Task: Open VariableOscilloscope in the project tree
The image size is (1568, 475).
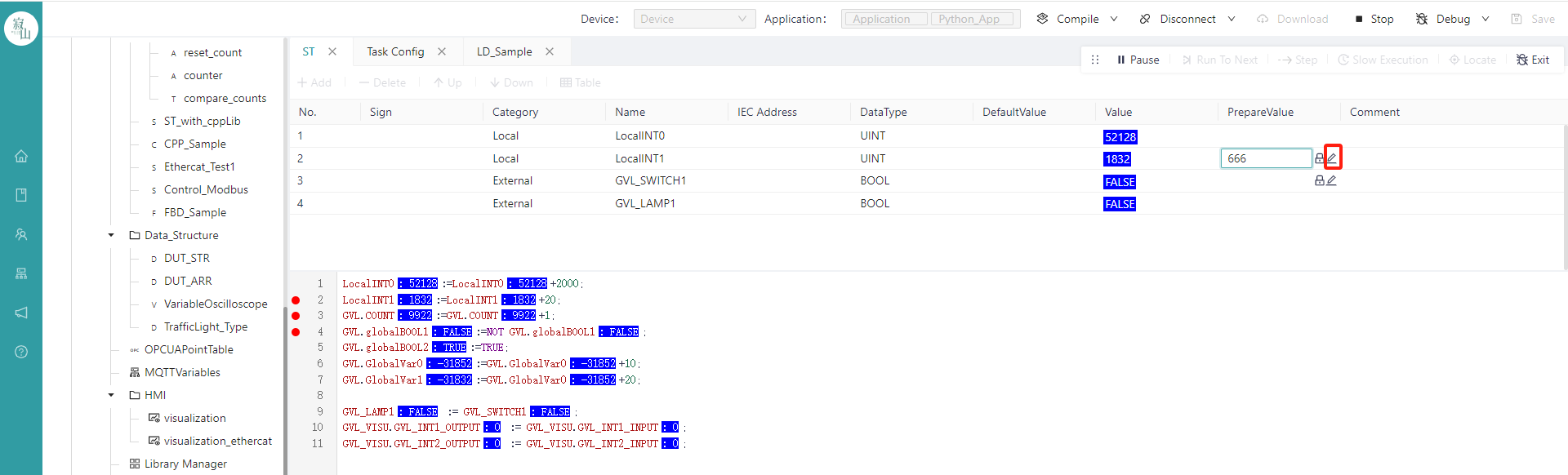Action: pos(216,304)
